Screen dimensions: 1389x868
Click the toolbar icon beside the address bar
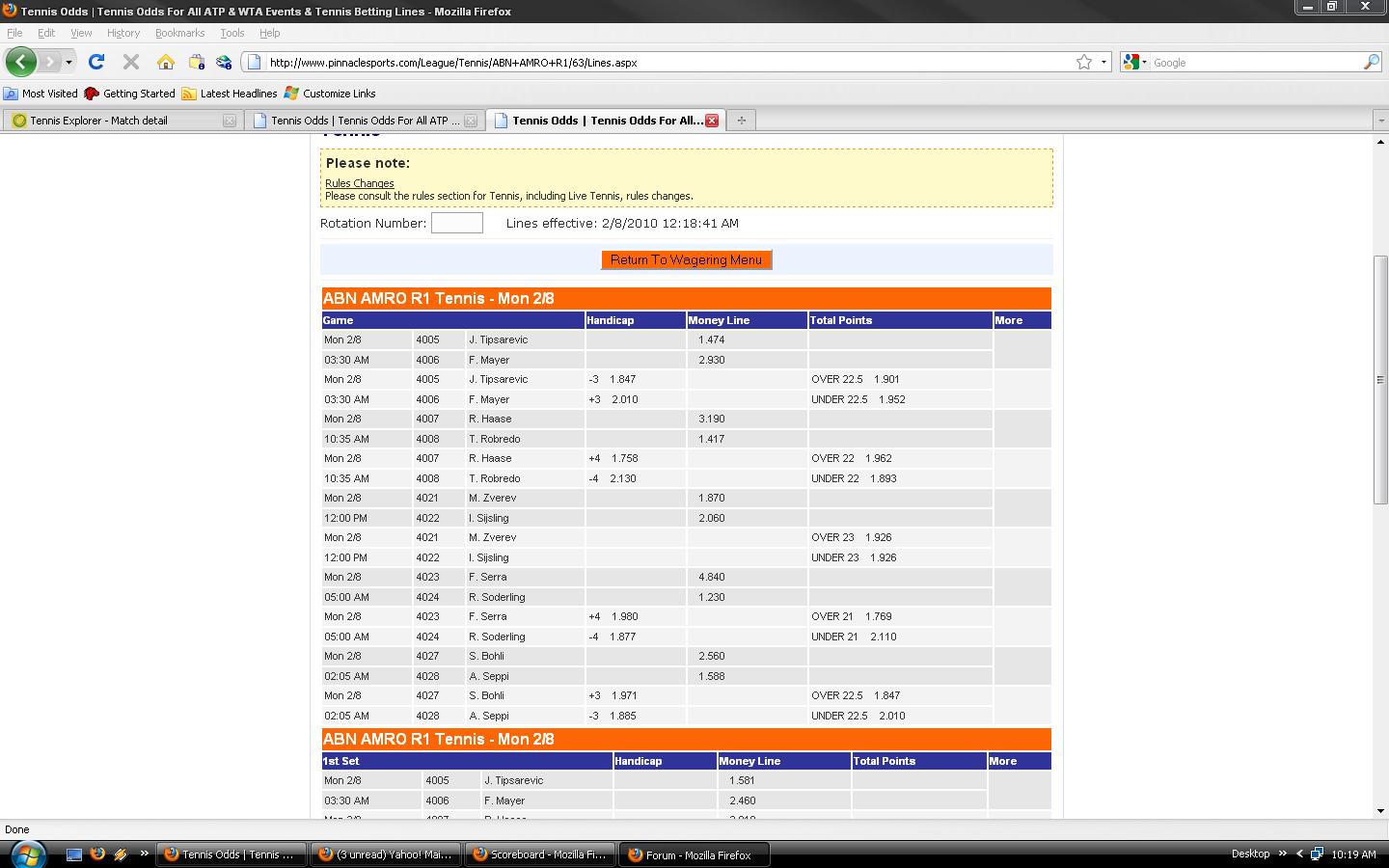click(224, 62)
